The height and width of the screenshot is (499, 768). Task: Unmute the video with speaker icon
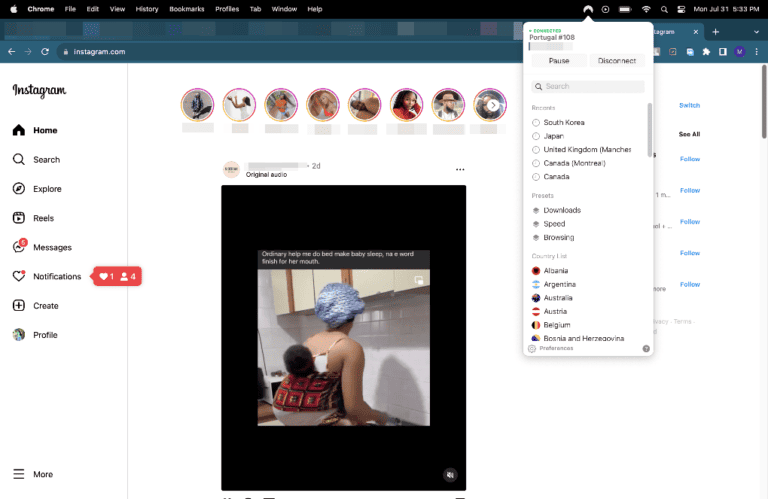[x=450, y=475]
